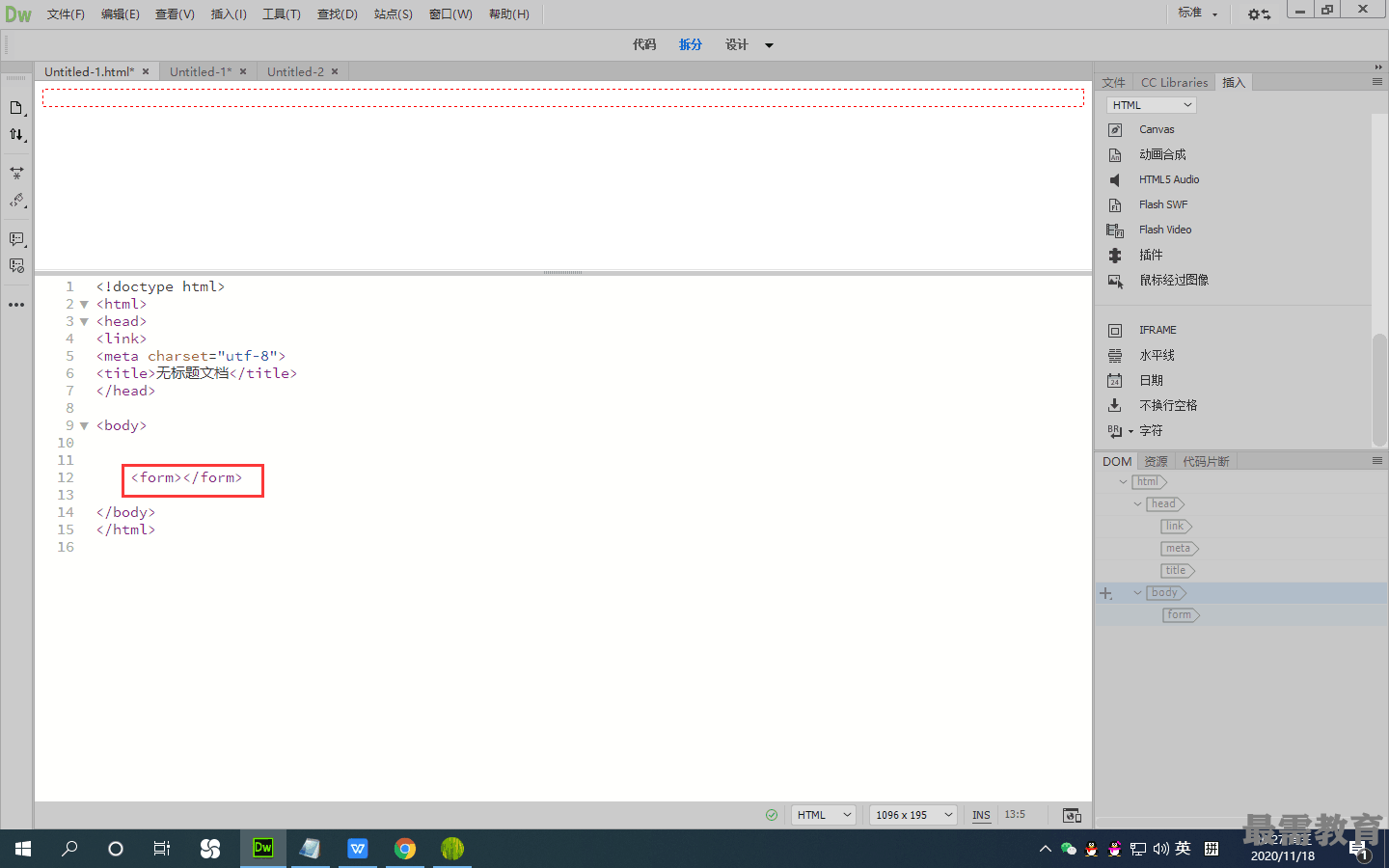Insert the date (日期)
The image size is (1389, 868).
click(1151, 380)
